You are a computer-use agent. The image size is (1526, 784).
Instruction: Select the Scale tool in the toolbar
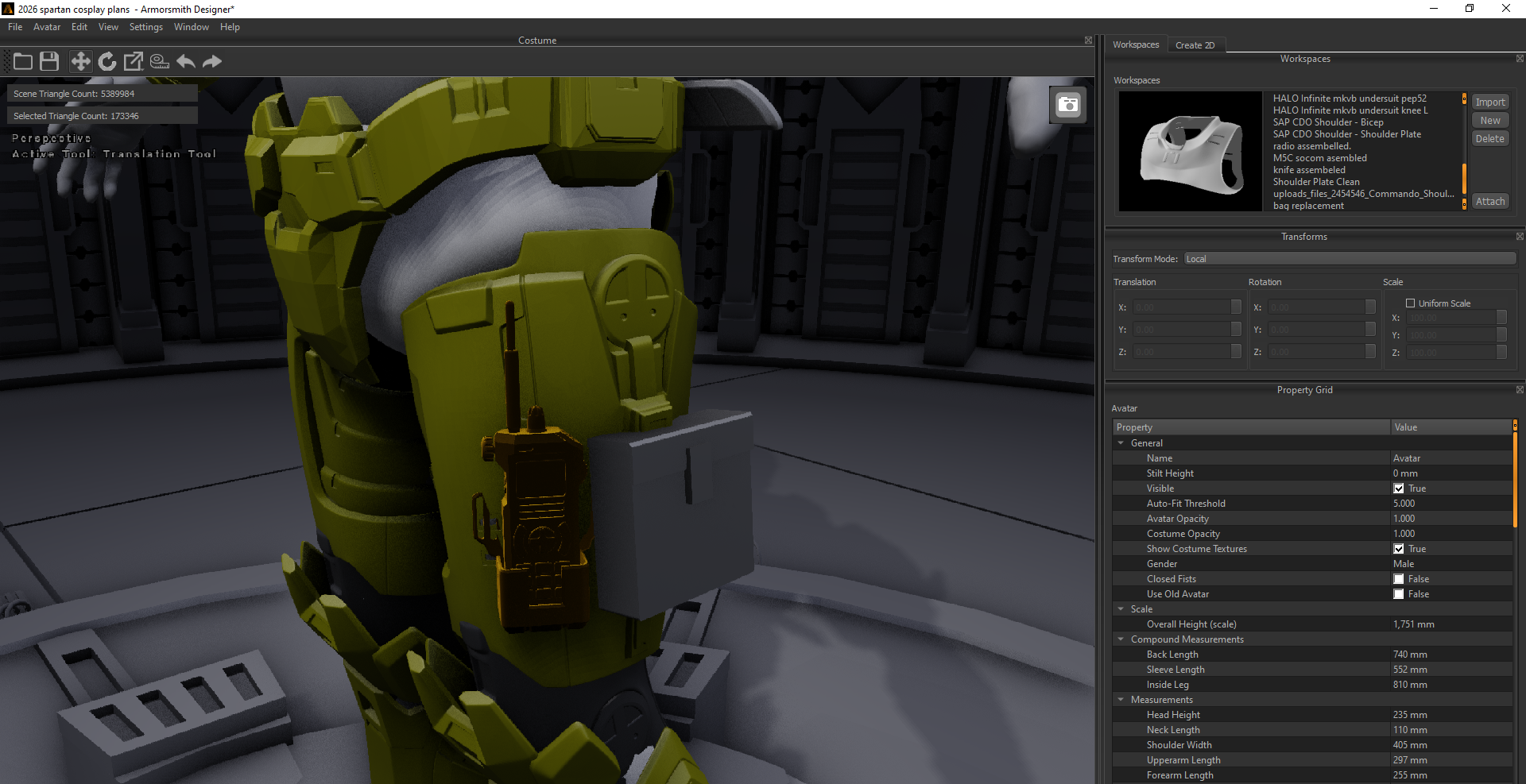(x=133, y=61)
